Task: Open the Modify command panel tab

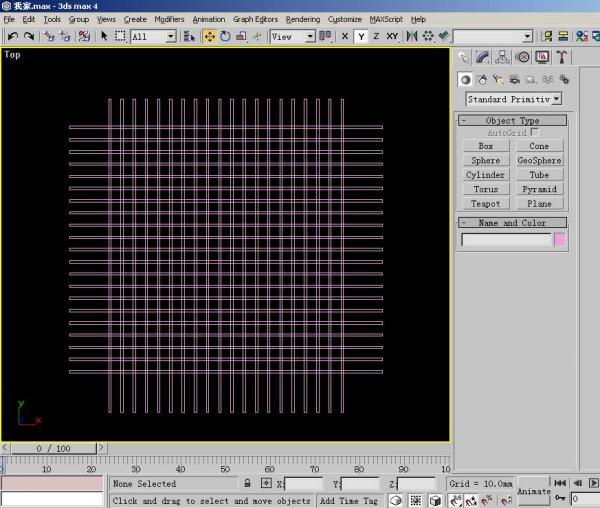Action: click(483, 57)
